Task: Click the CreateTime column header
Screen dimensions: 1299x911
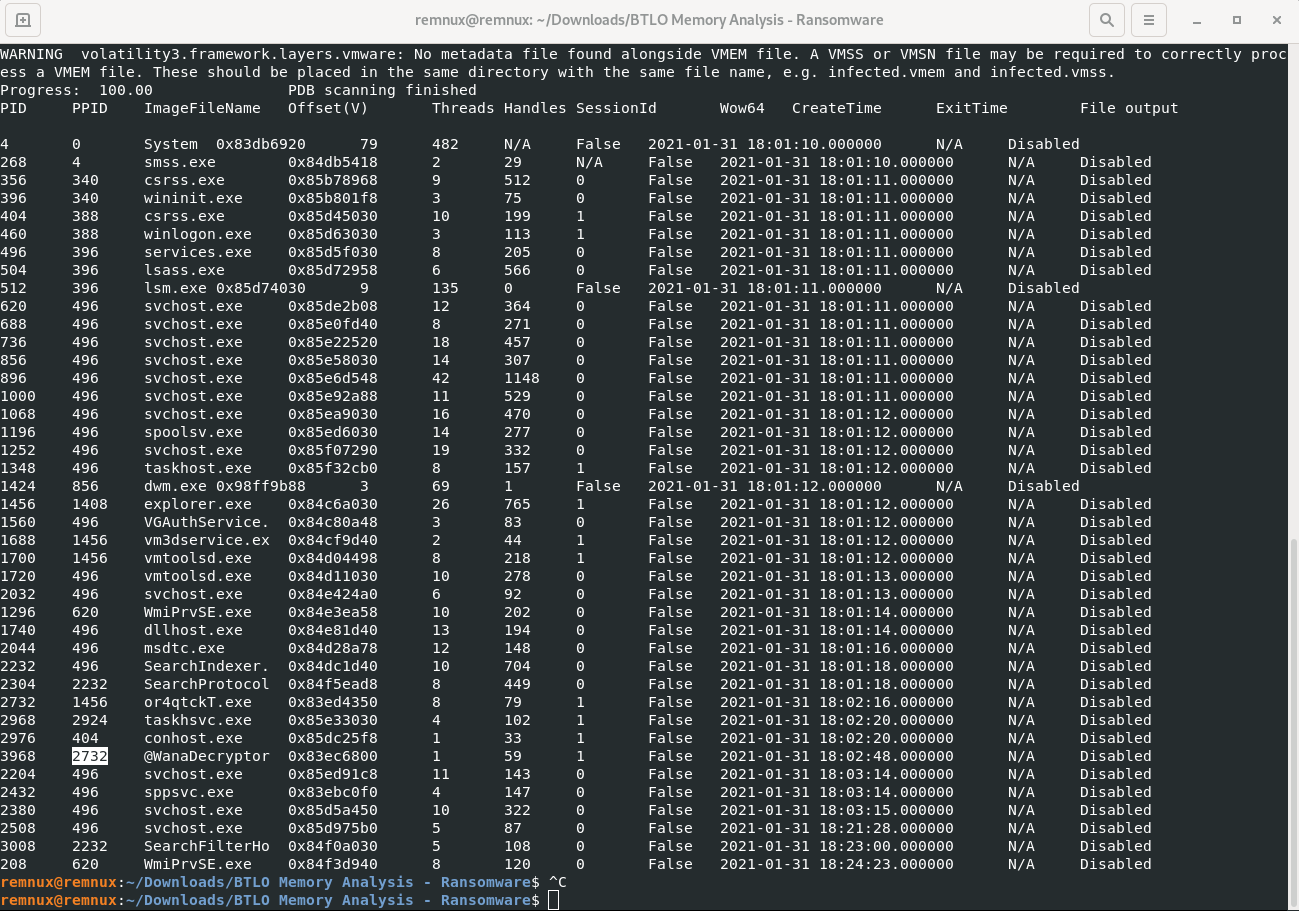Action: coord(837,108)
